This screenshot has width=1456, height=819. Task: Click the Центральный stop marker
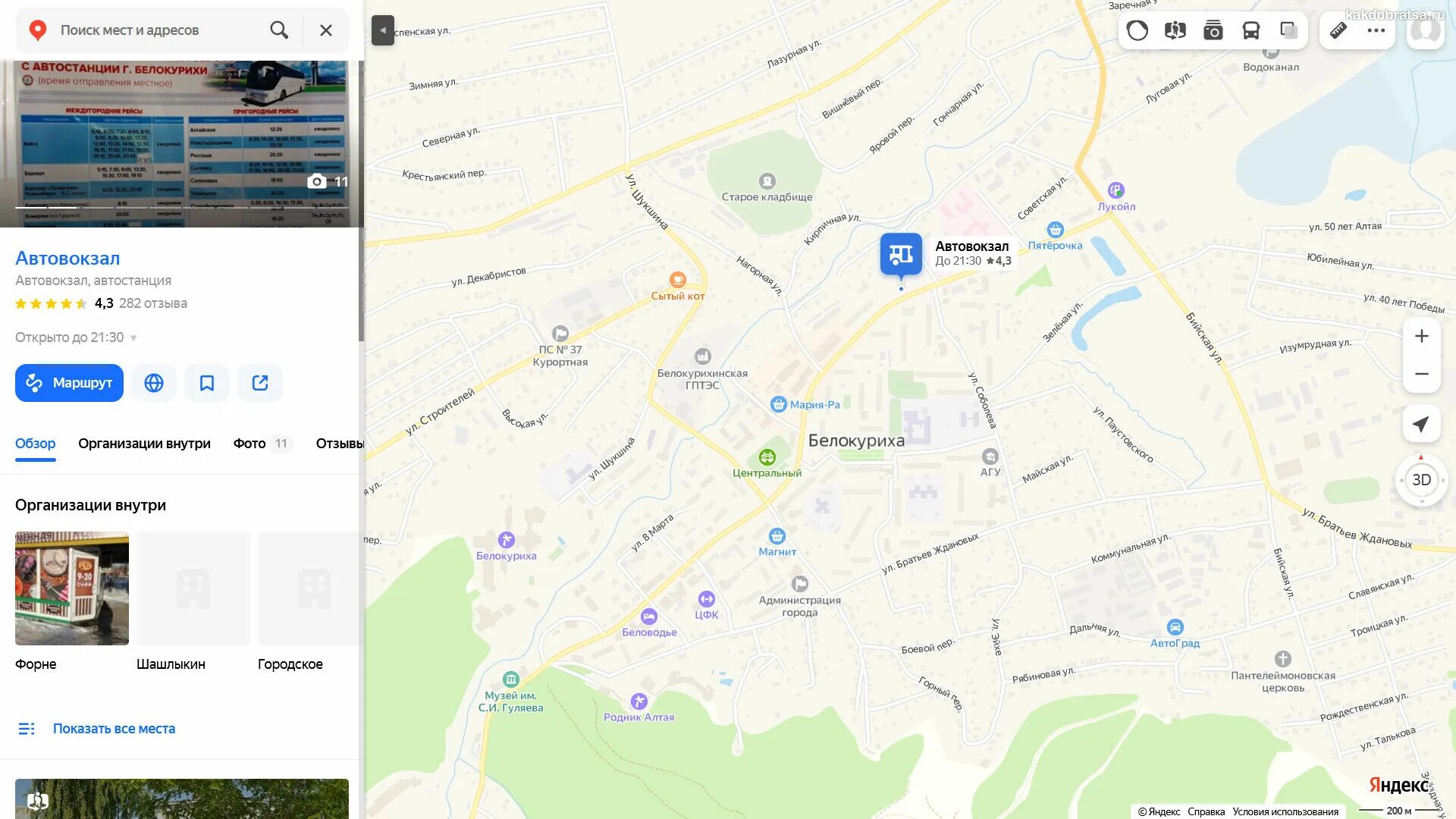pos(767,457)
